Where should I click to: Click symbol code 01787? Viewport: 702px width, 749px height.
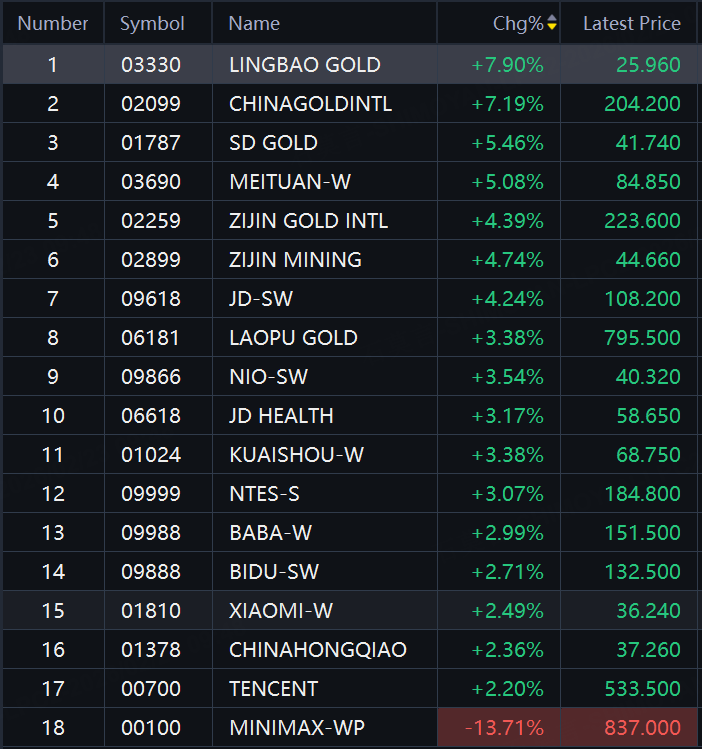(x=151, y=143)
